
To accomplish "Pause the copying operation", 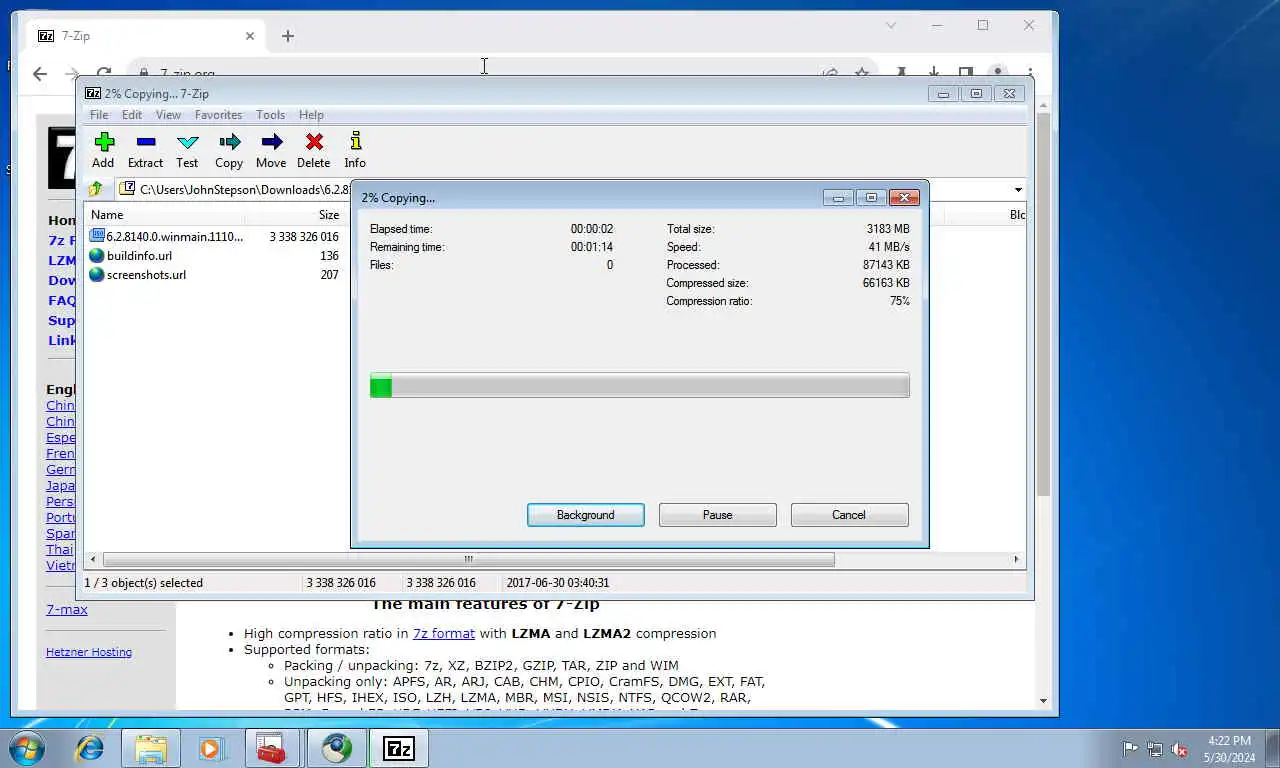I will pos(718,515).
